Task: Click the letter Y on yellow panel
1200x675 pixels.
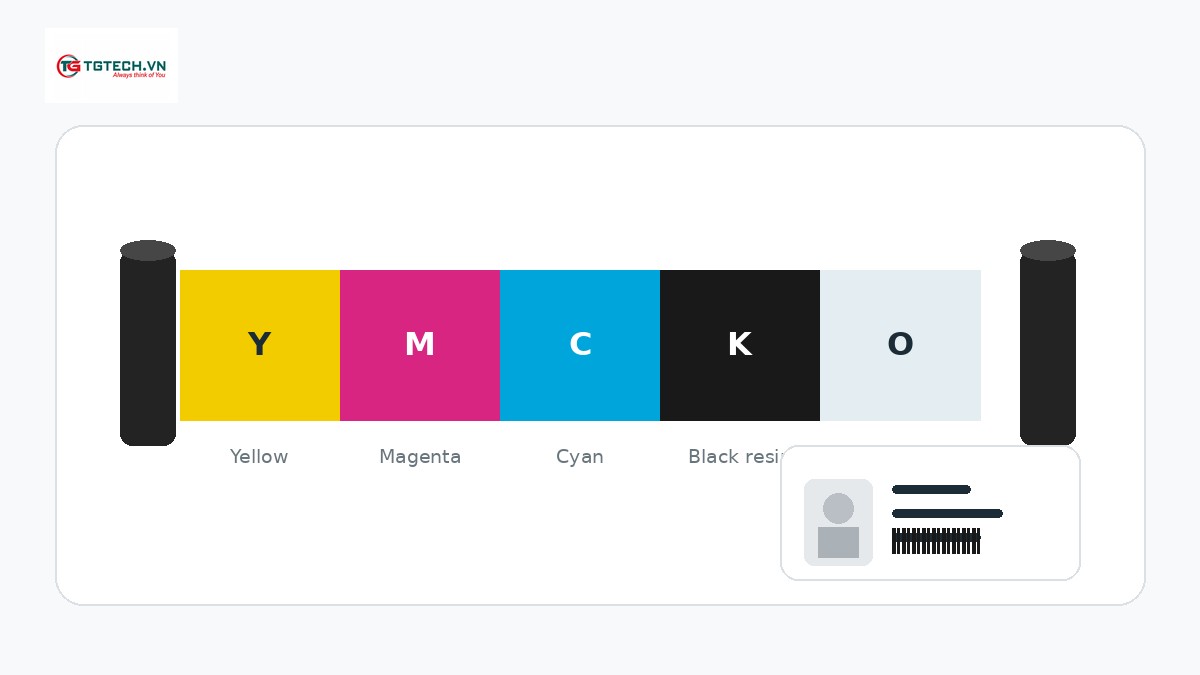Action: [x=259, y=345]
